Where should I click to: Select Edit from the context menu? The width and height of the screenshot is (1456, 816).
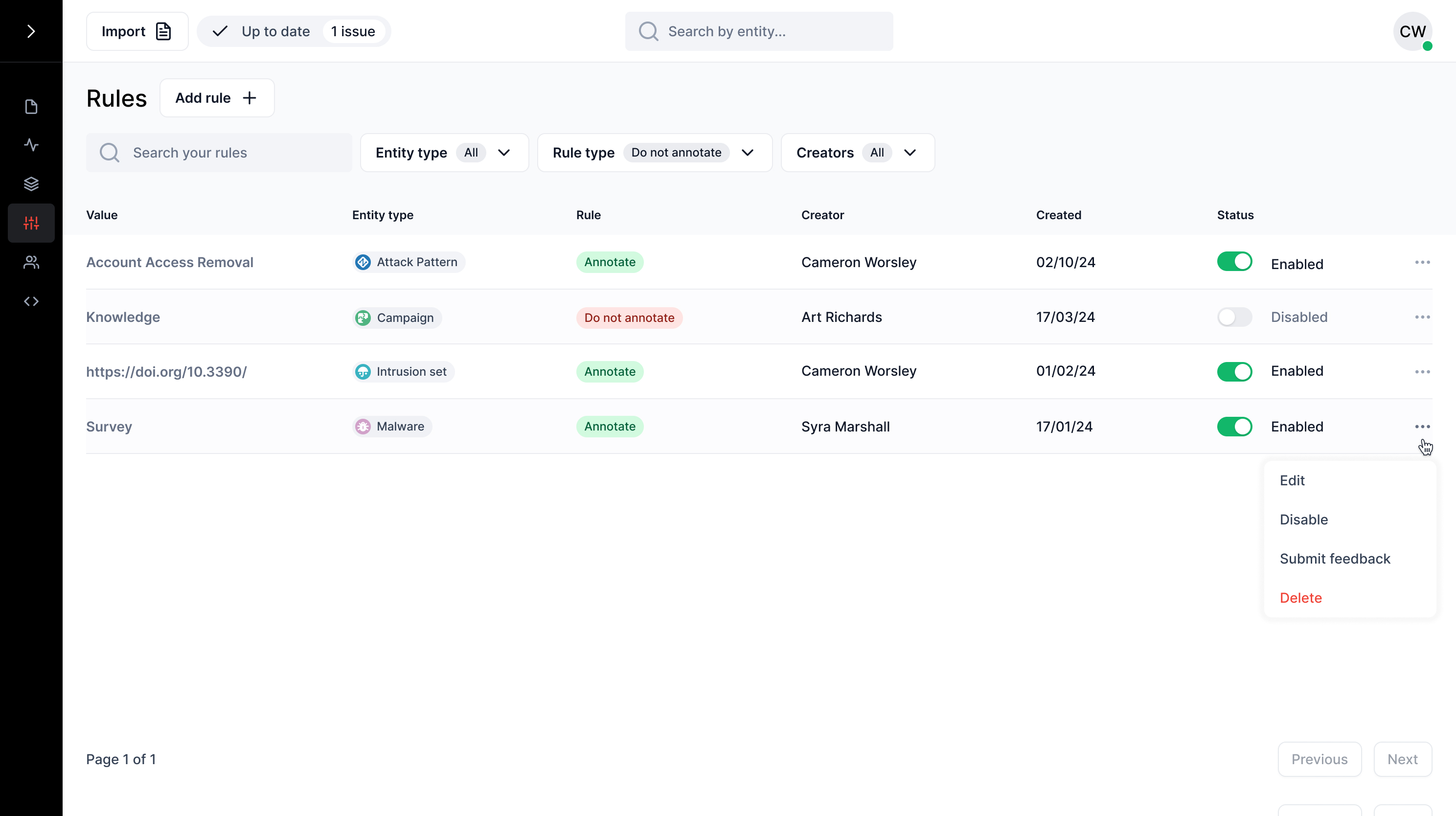[x=1293, y=480]
